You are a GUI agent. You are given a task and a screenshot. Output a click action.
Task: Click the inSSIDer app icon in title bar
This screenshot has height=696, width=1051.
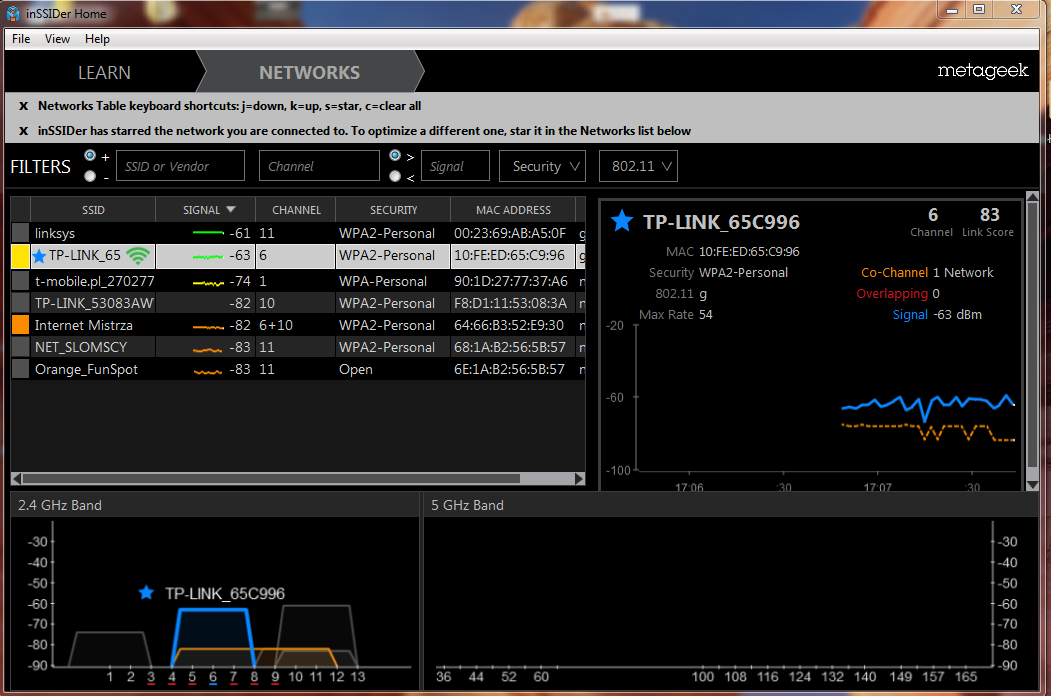click(13, 13)
